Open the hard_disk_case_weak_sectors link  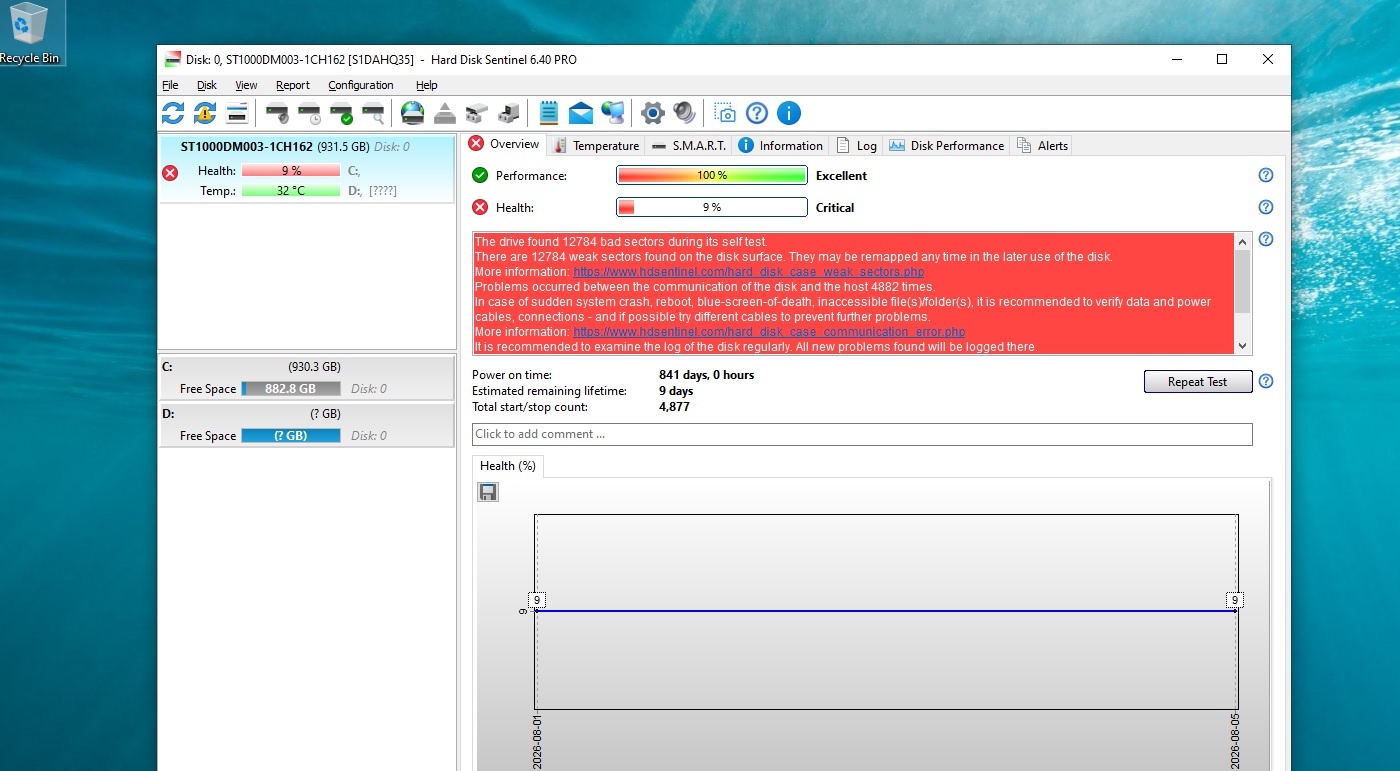(x=749, y=272)
